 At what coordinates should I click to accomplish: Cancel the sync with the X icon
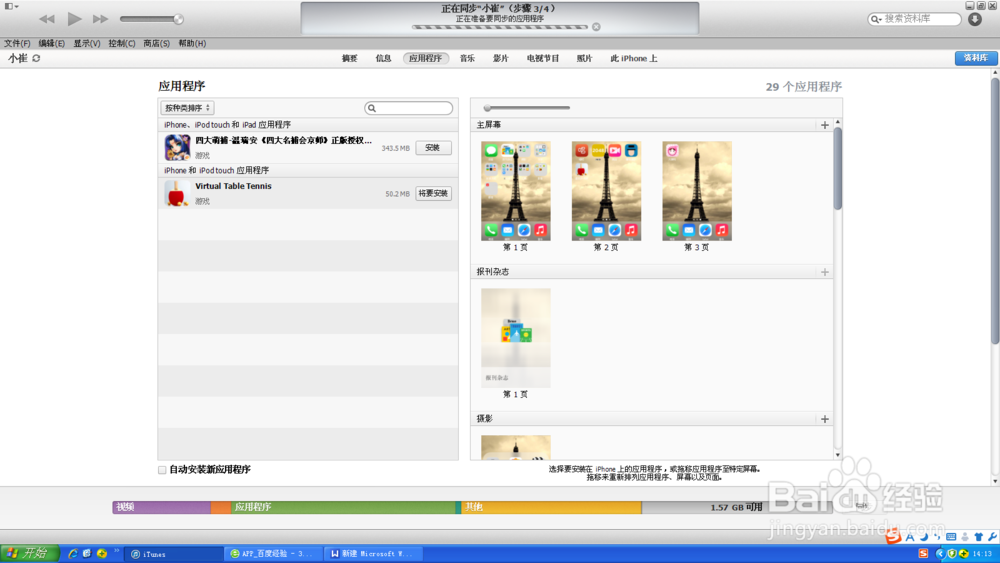coord(596,27)
